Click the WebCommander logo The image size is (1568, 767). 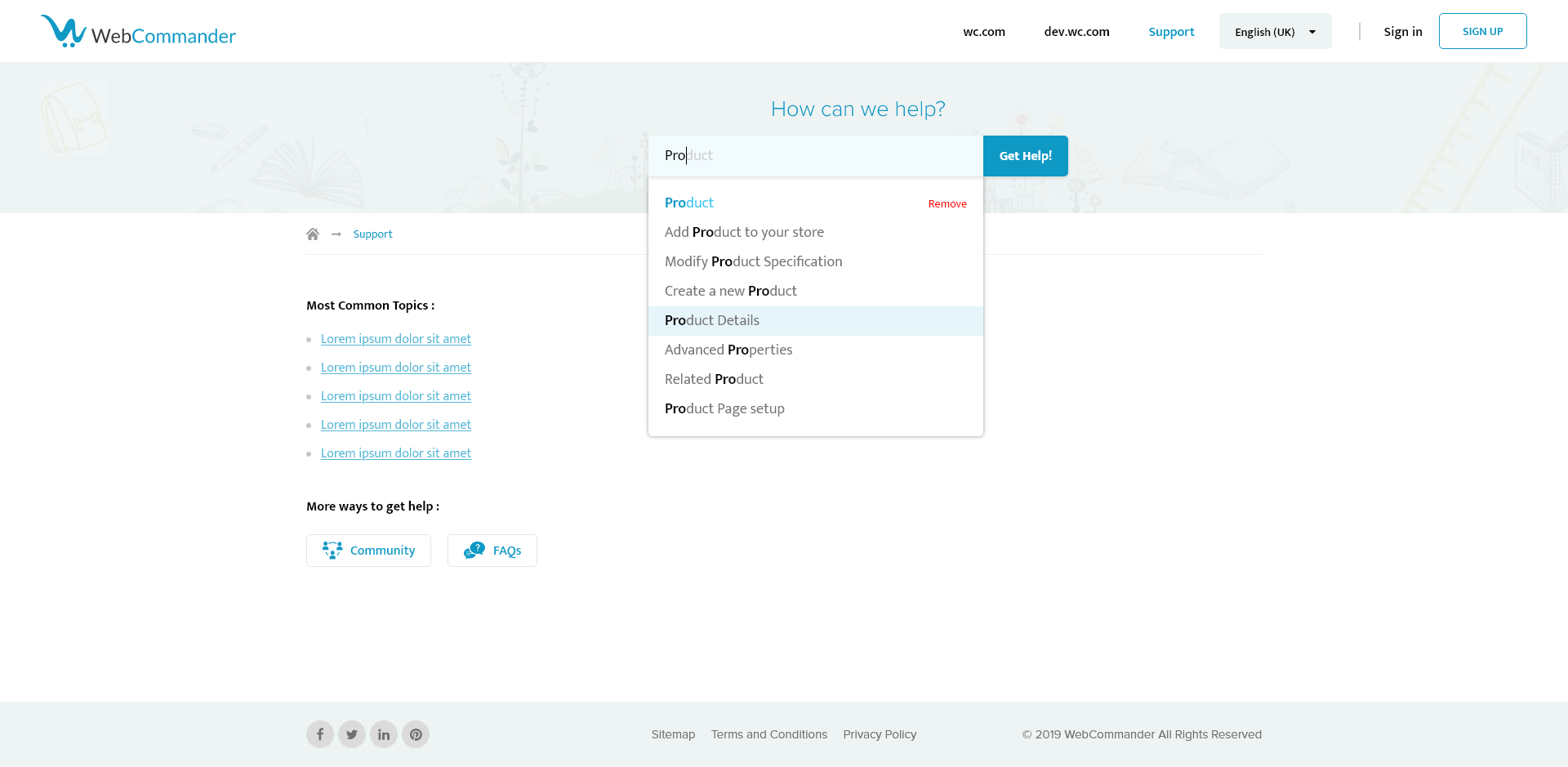[x=138, y=32]
